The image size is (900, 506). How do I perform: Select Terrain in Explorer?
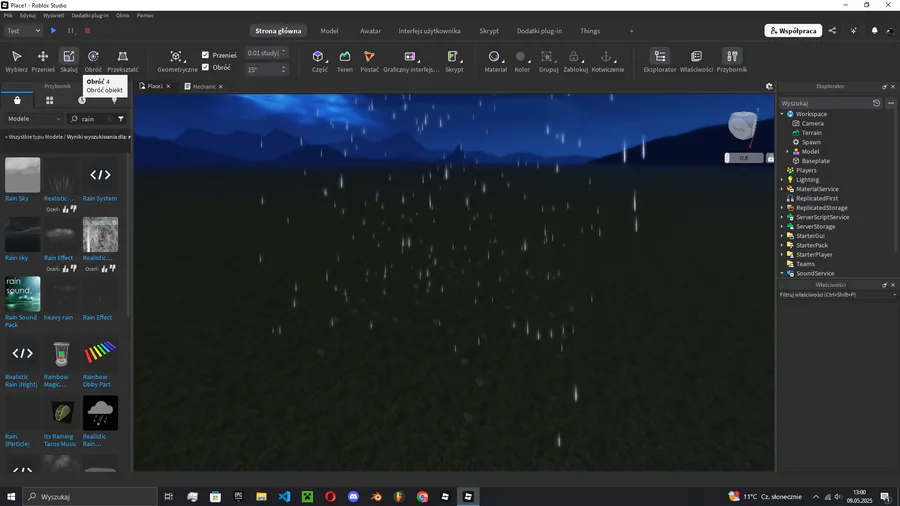click(811, 133)
